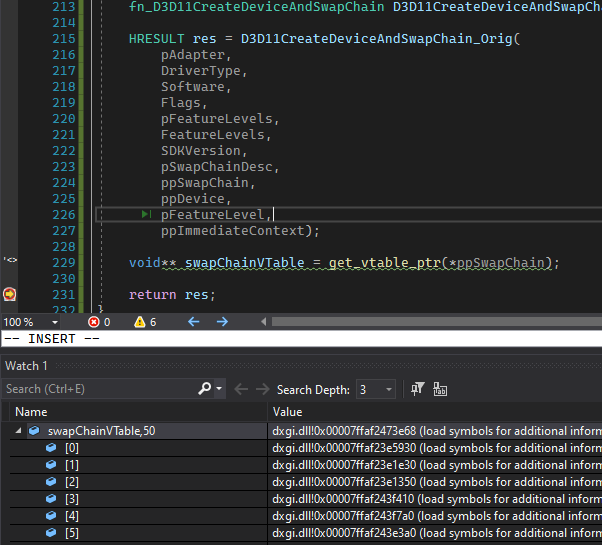Click the Watch 1 panel title

27,365
